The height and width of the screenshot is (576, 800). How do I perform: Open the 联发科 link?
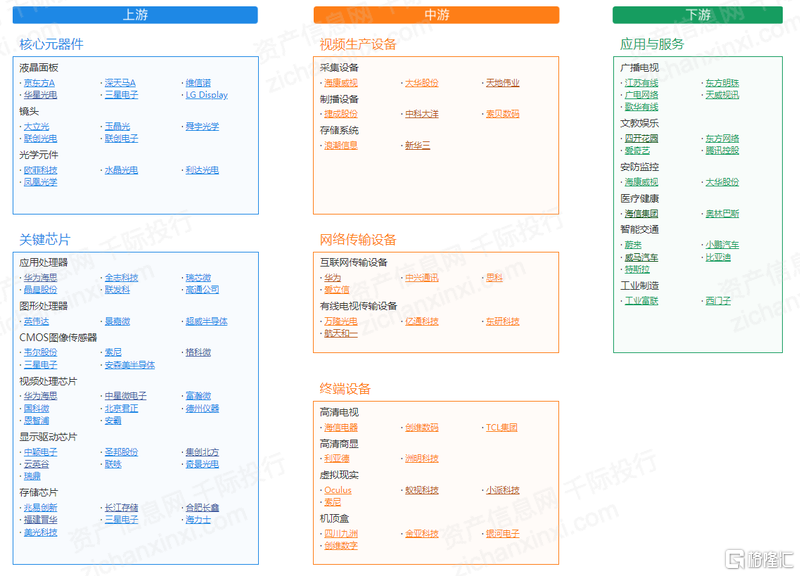117,289
